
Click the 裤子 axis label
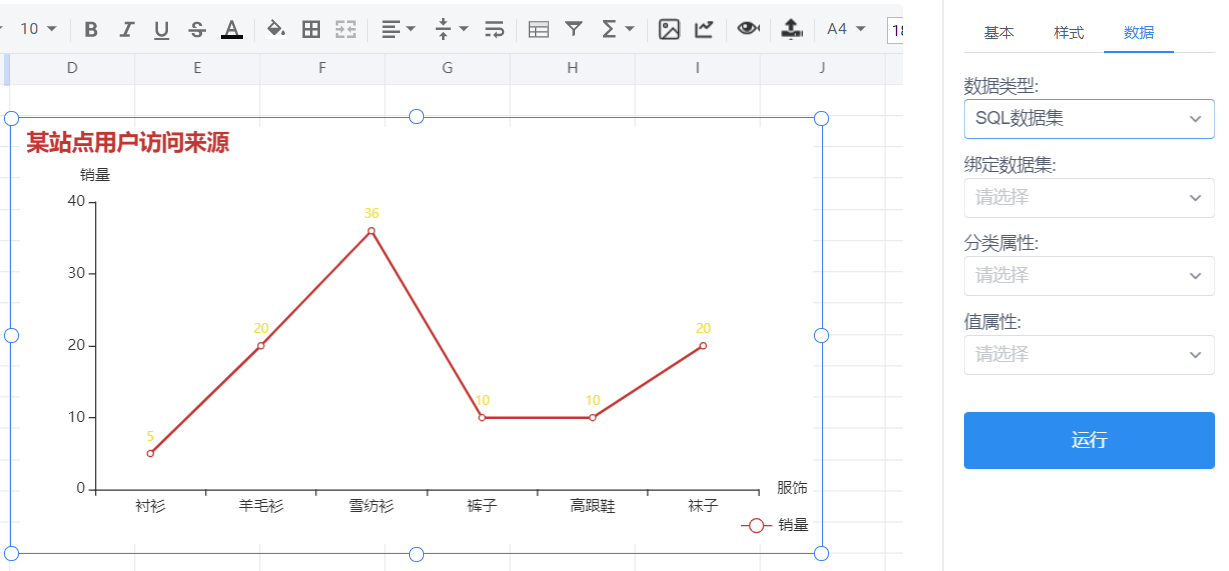pos(482,506)
